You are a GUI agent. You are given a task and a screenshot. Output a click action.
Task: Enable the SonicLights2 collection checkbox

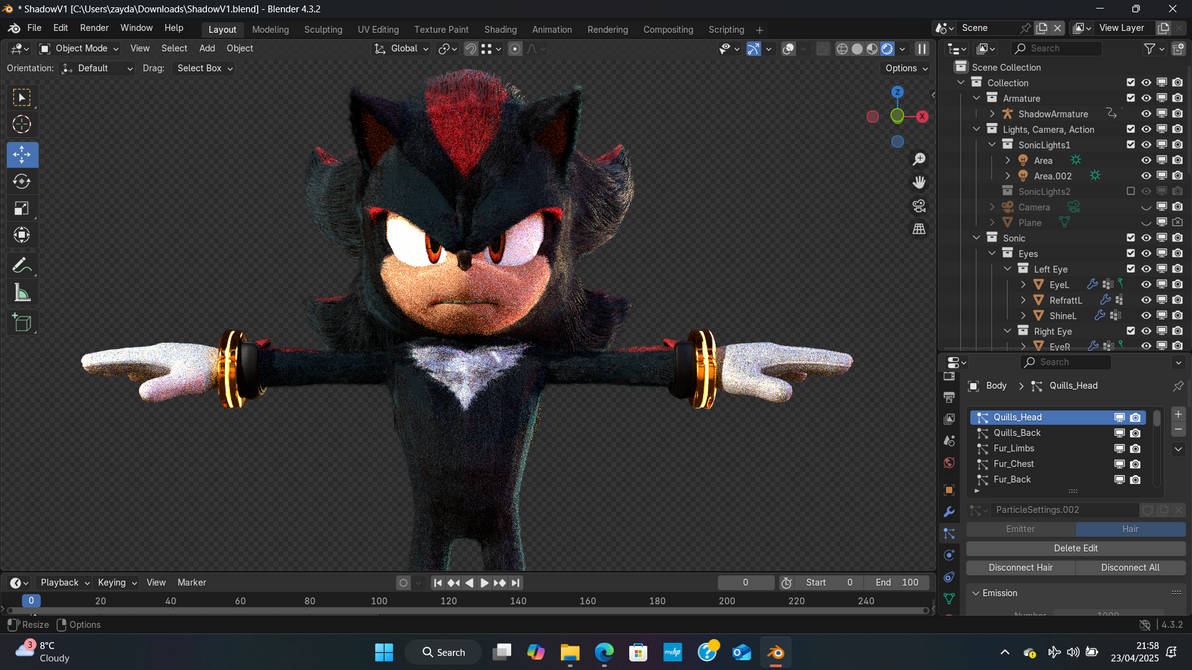tap(1131, 190)
